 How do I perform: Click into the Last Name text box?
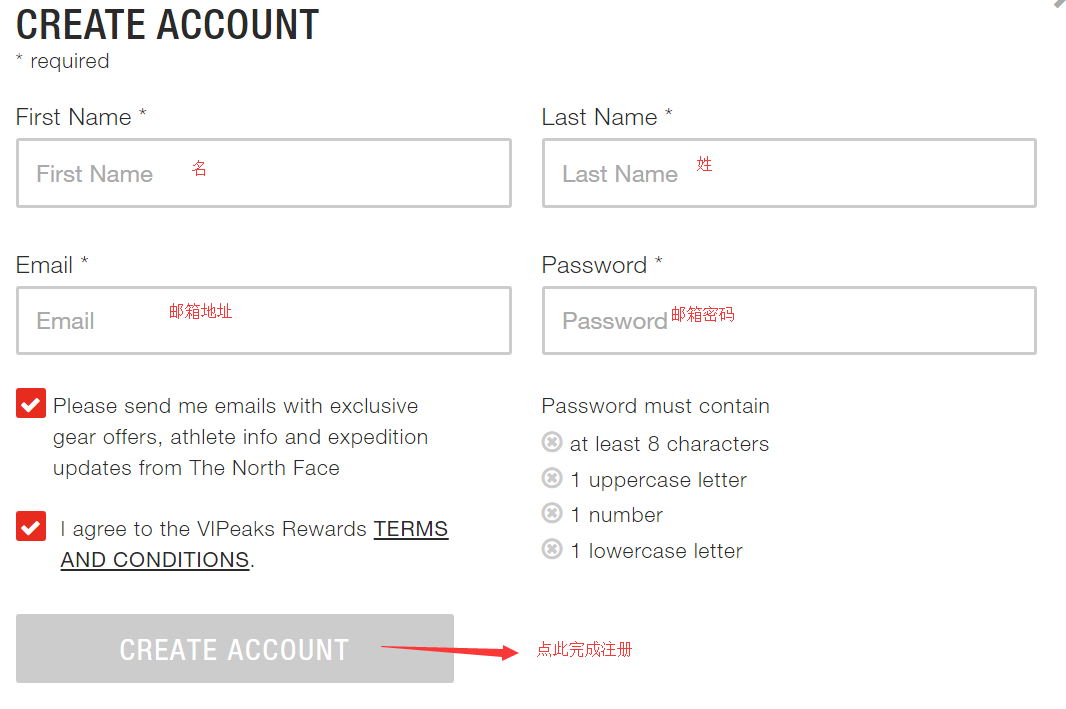click(789, 173)
